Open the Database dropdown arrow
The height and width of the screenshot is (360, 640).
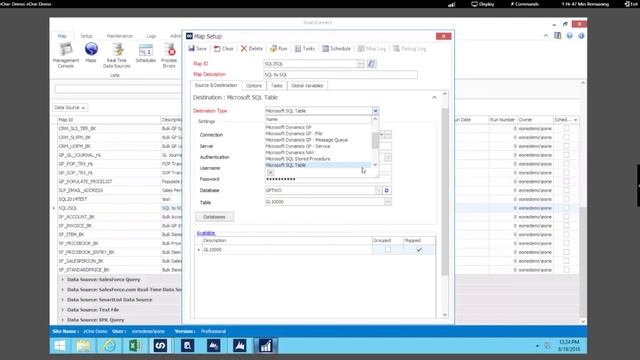coord(378,190)
